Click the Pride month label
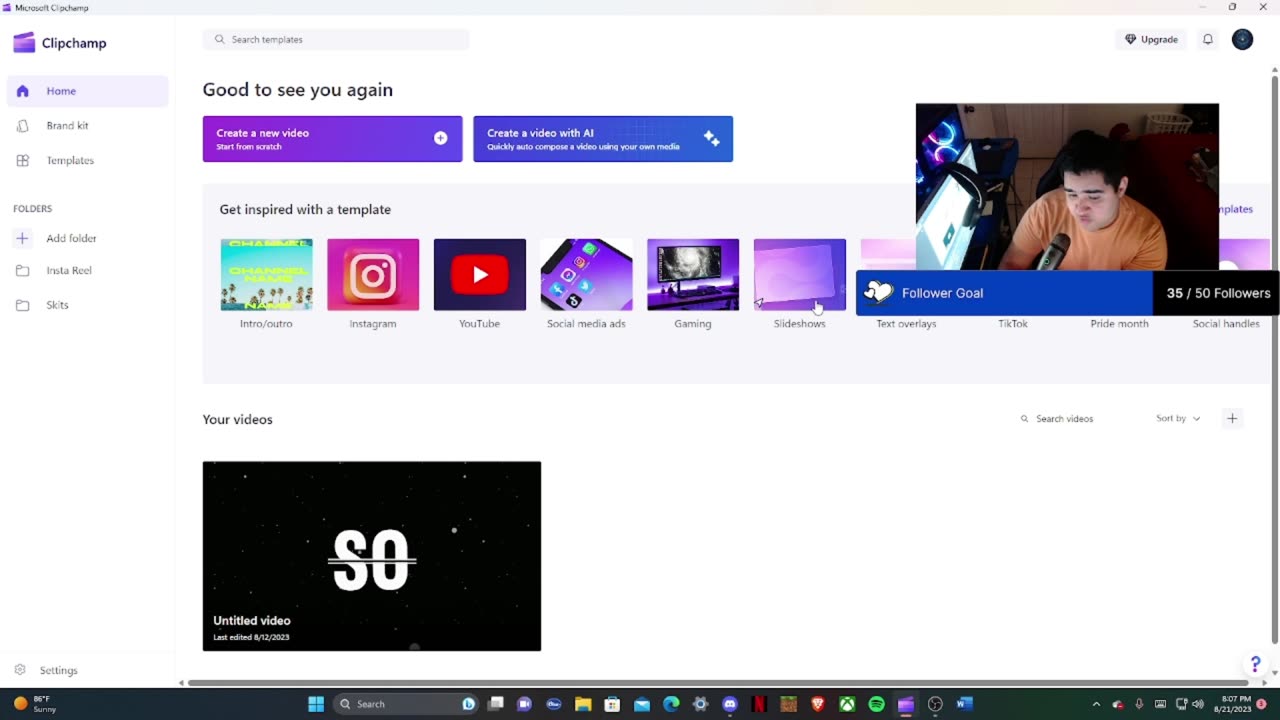Viewport: 1280px width, 720px height. 1119,324
